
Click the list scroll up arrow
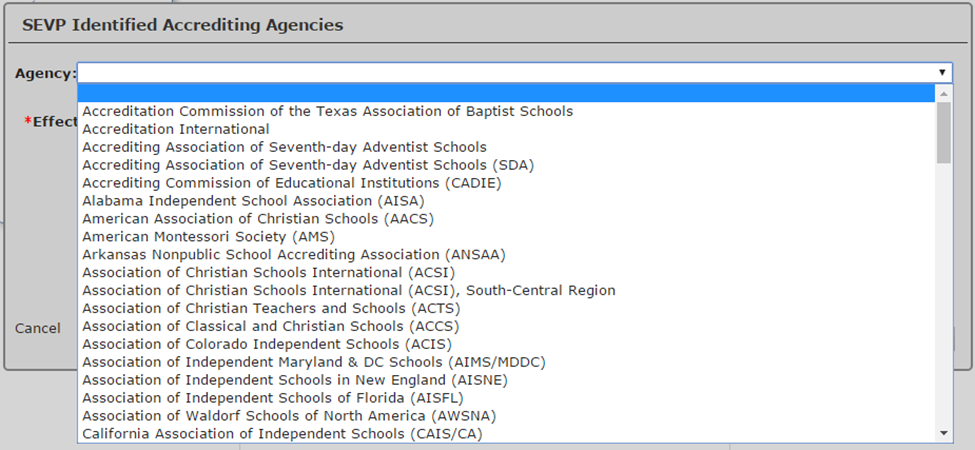944,92
